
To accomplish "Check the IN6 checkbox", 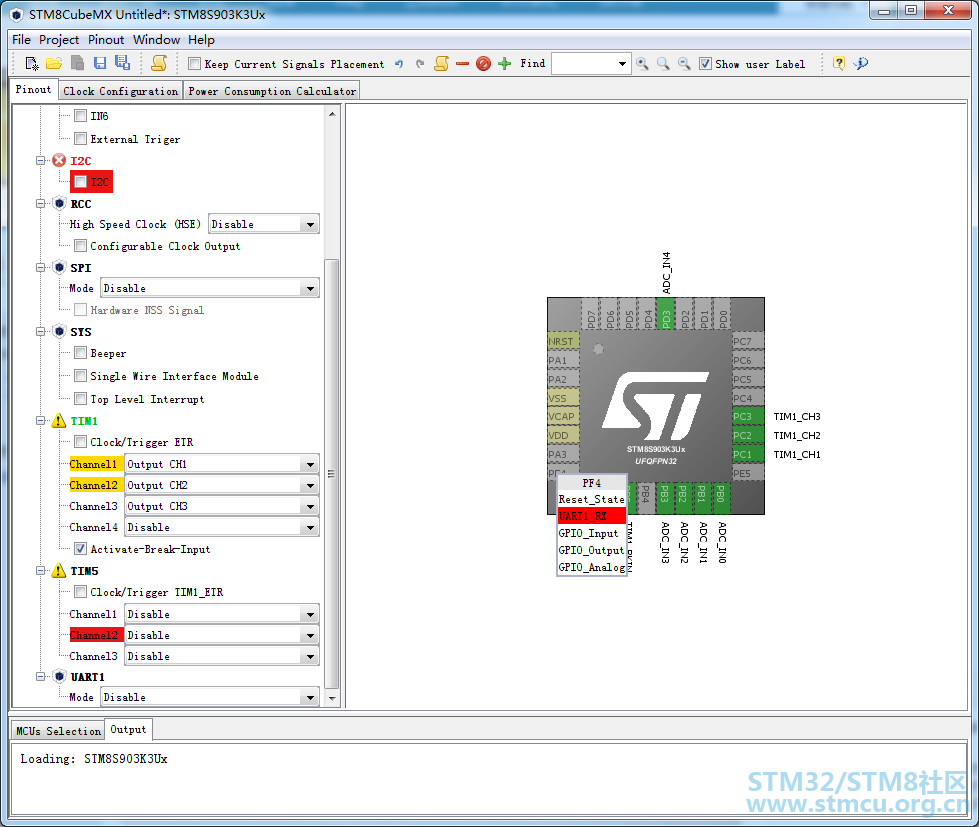I will [x=81, y=115].
